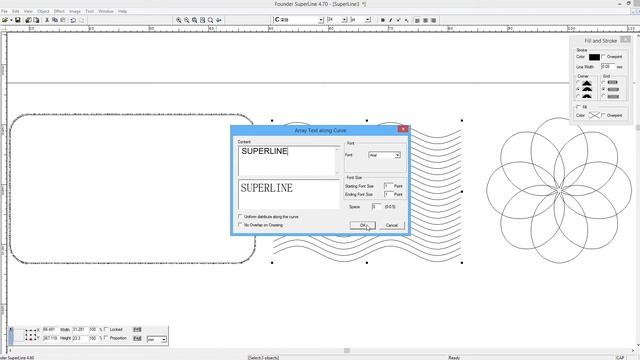
Task: Click the Zoom In magnifier icon
Action: click(179, 20)
